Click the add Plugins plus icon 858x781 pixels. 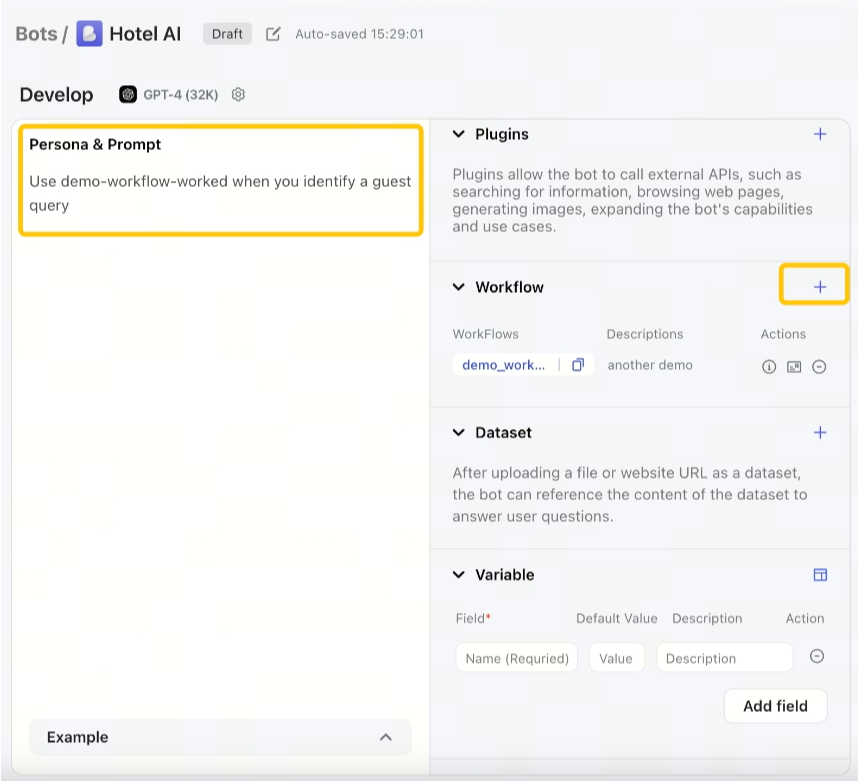coord(820,134)
